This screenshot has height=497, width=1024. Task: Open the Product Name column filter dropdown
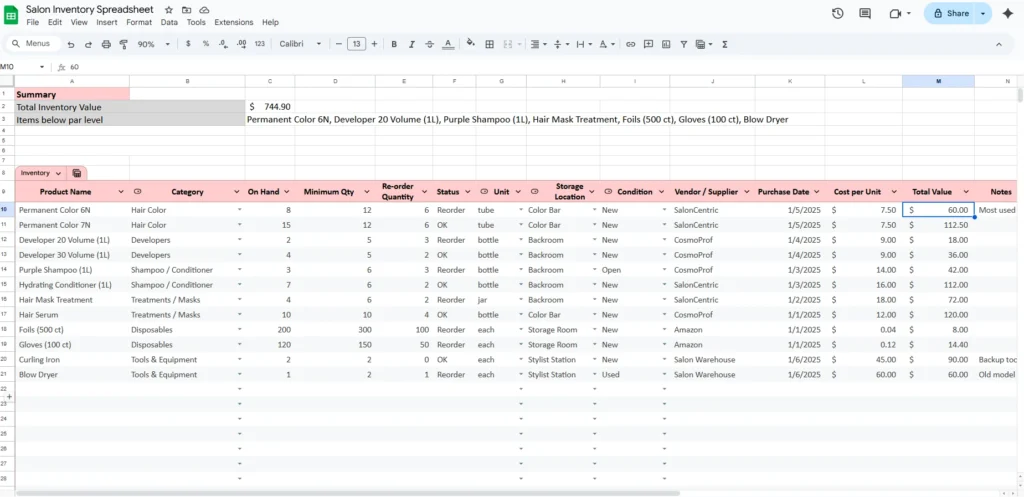coord(120,192)
